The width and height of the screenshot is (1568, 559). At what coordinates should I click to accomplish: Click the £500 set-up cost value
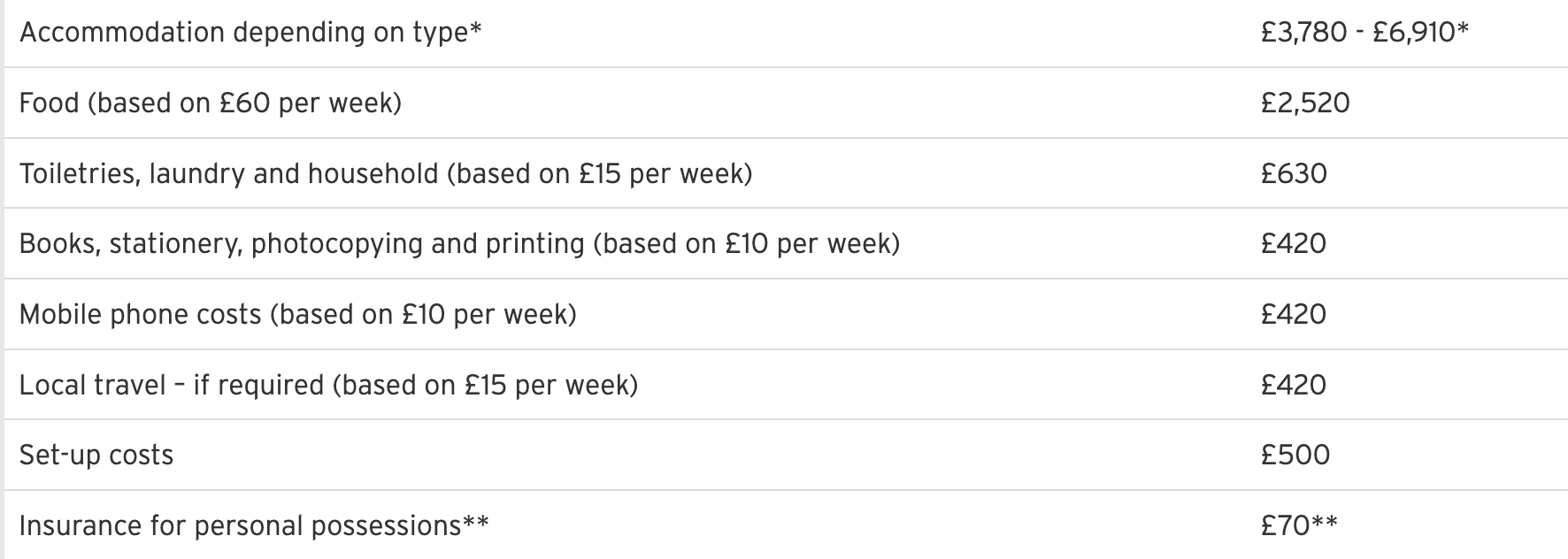click(1295, 455)
